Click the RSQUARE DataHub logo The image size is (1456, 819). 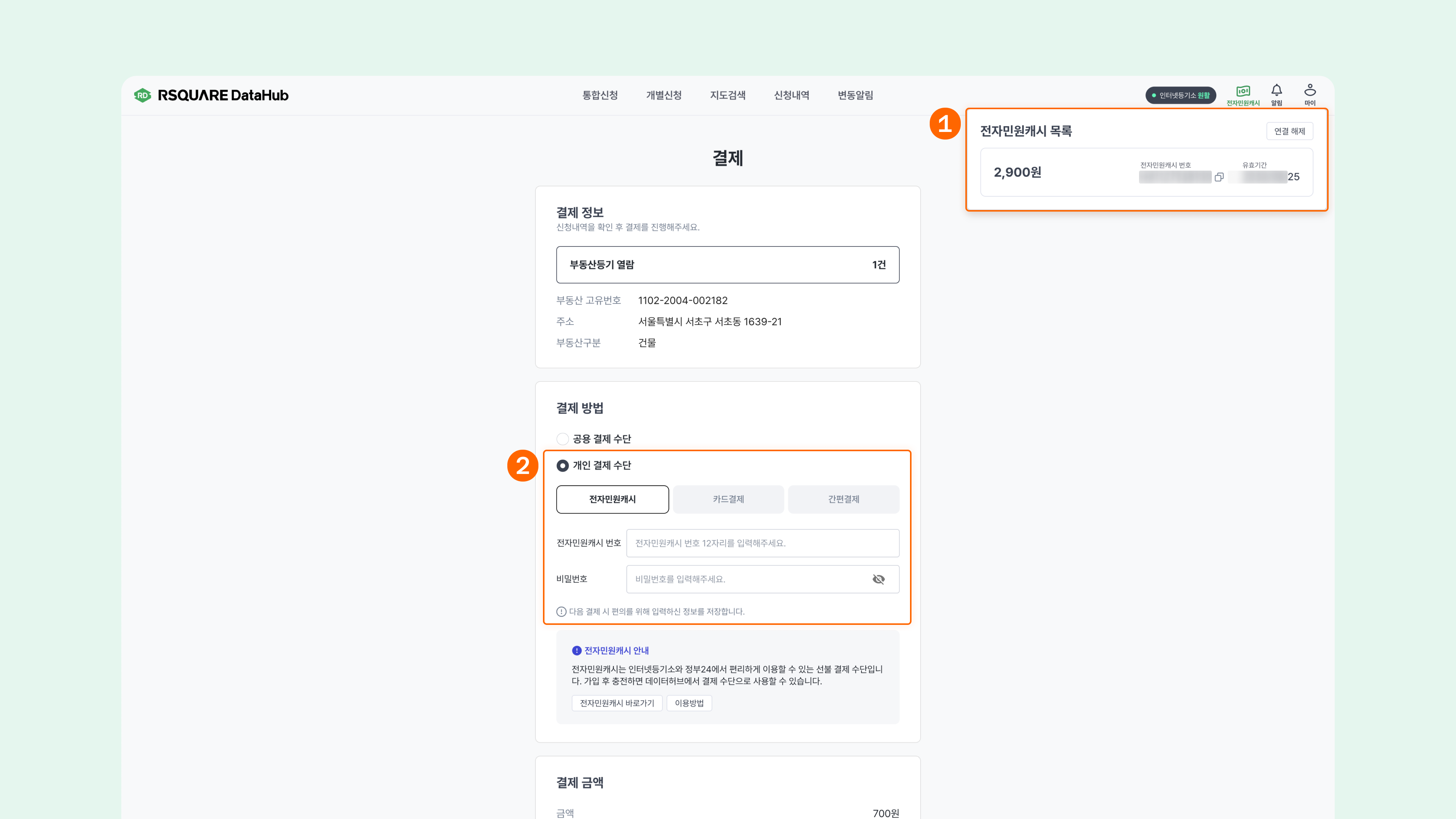pos(211,95)
